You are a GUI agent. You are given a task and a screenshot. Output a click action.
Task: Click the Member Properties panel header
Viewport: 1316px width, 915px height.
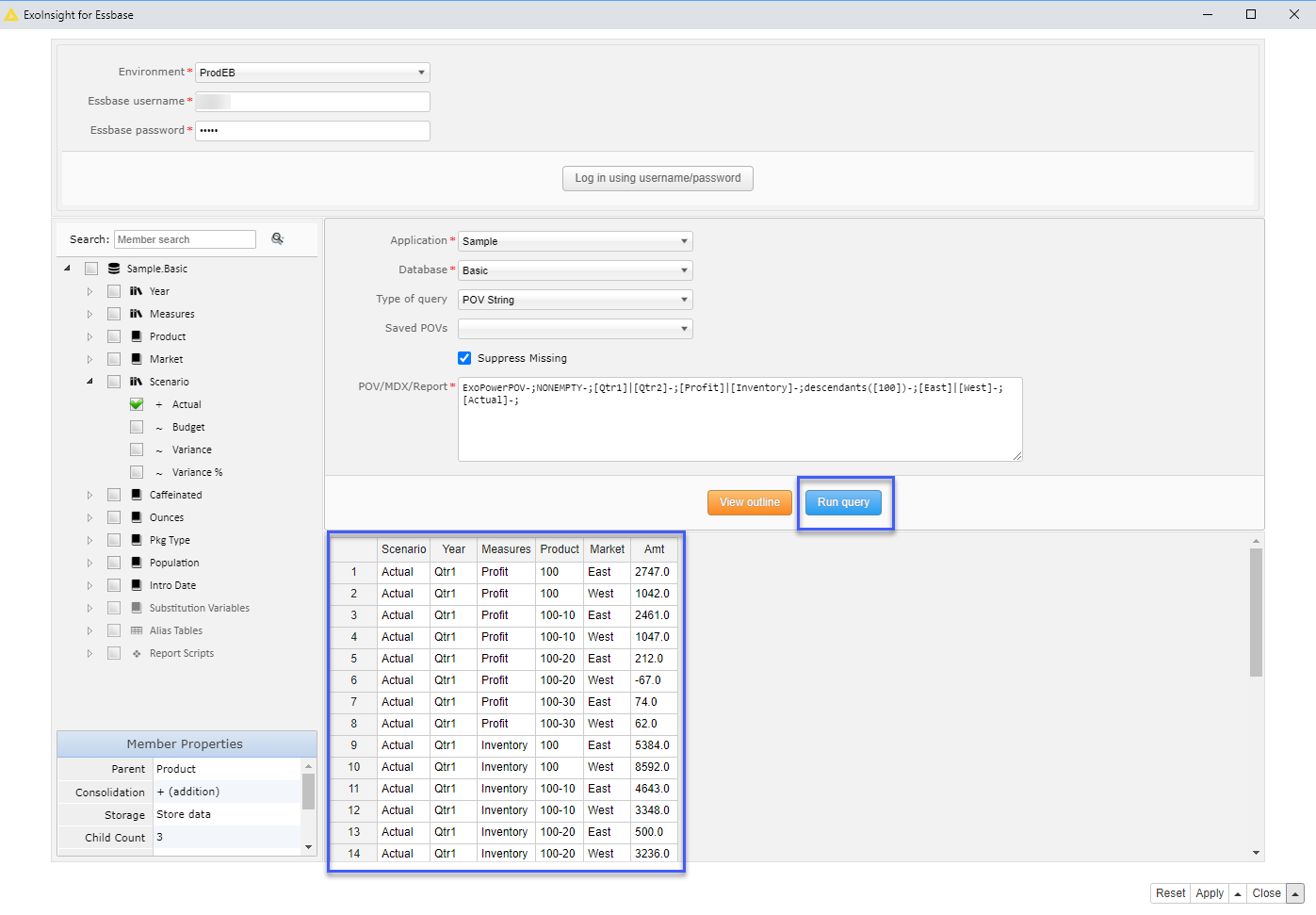click(x=187, y=744)
